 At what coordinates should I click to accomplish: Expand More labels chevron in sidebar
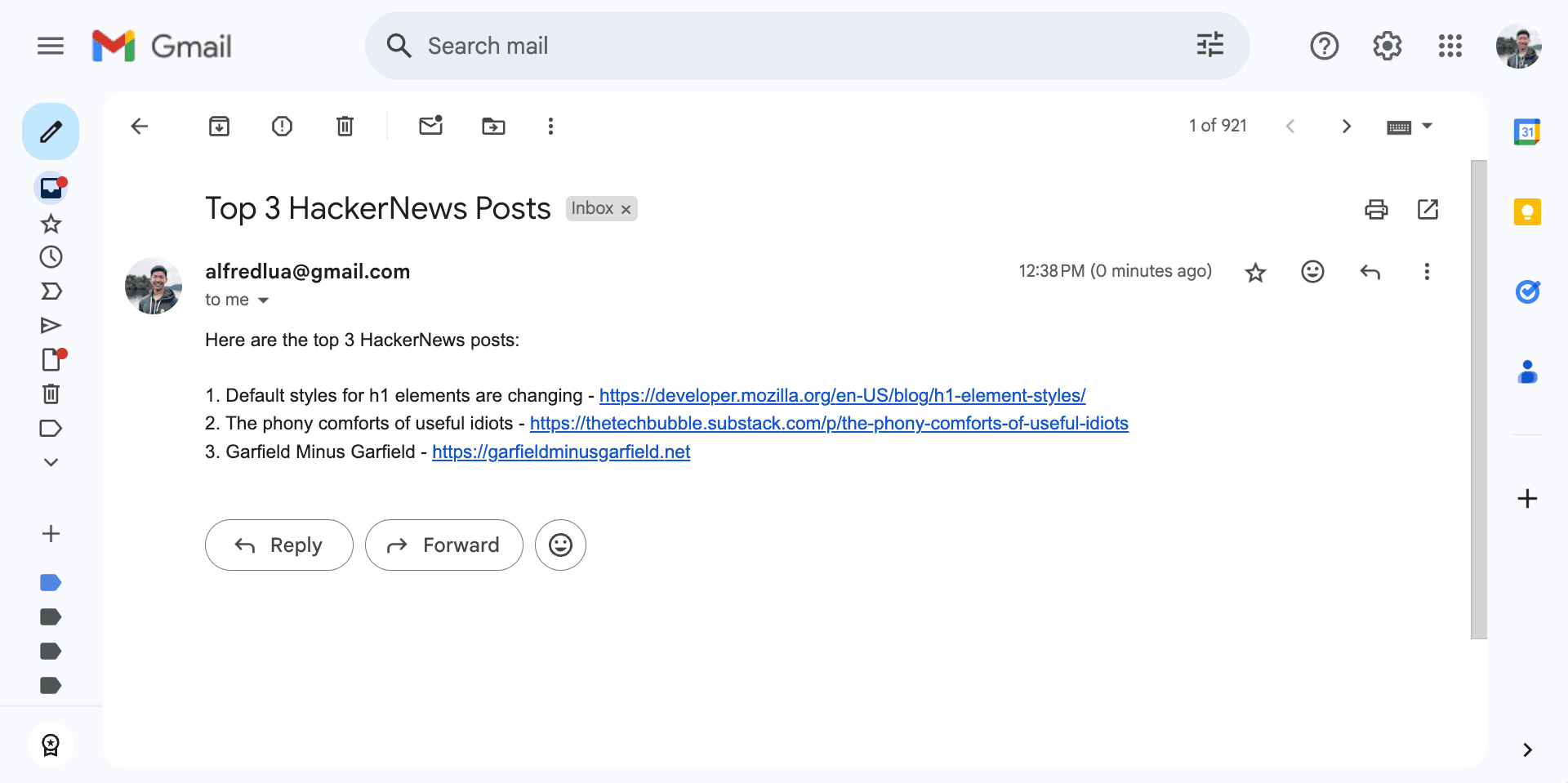click(x=51, y=462)
